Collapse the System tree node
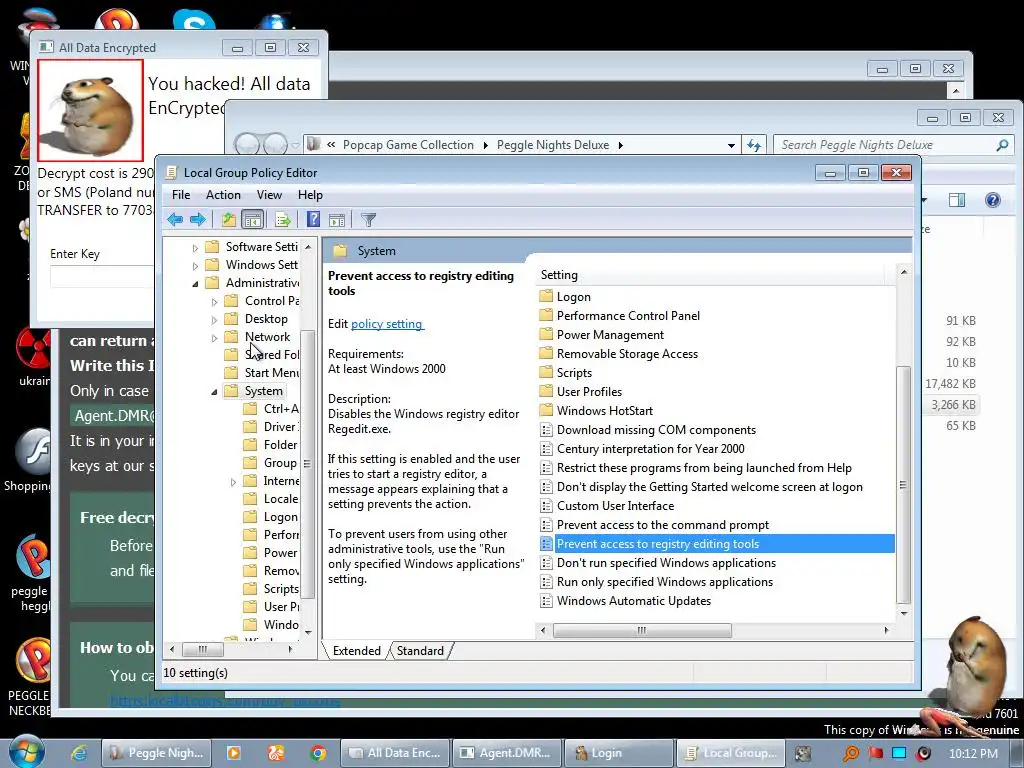Screen dimensions: 1024x768 click(214, 392)
